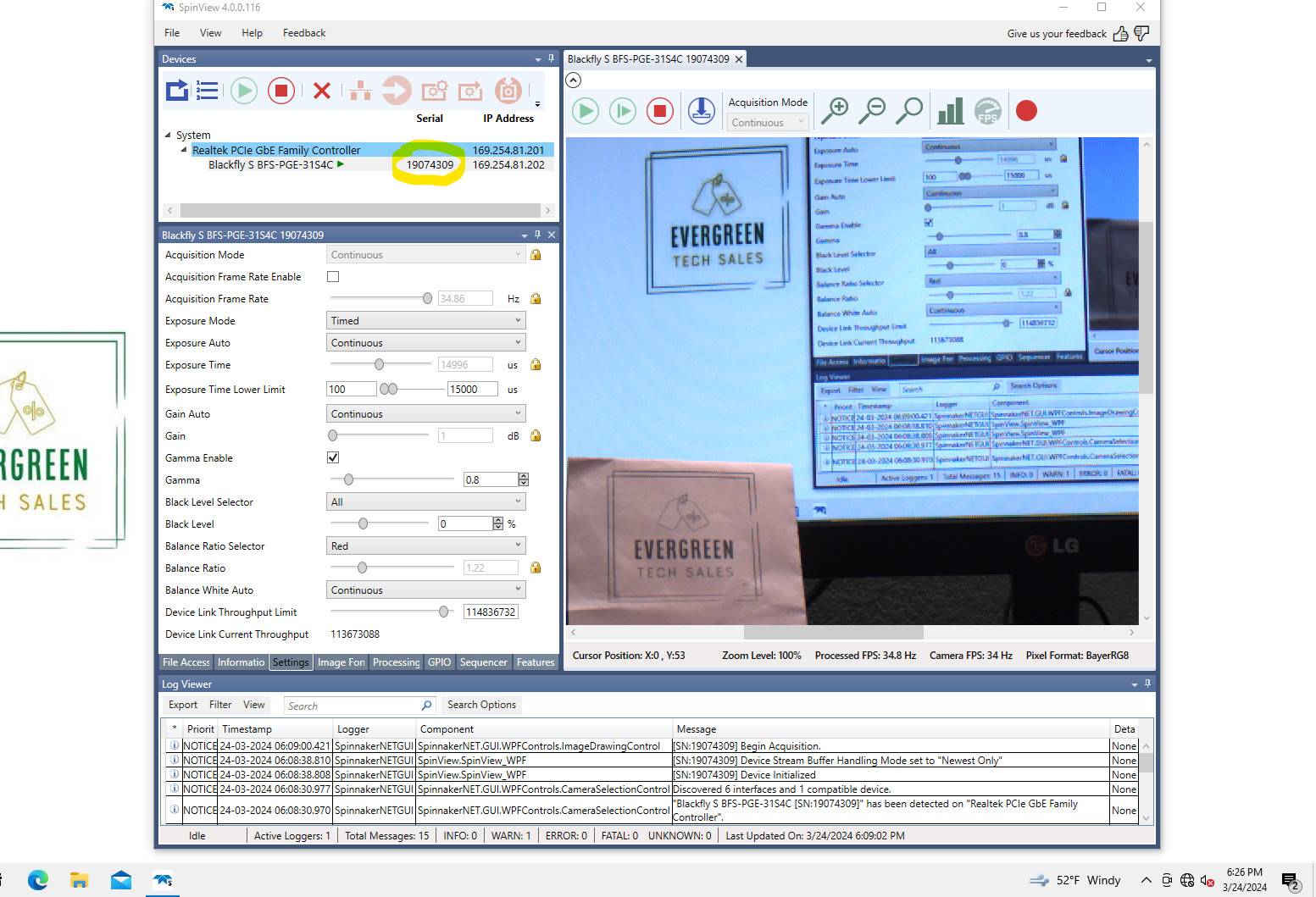
Task: Click the green single-frame step play icon
Action: click(623, 111)
